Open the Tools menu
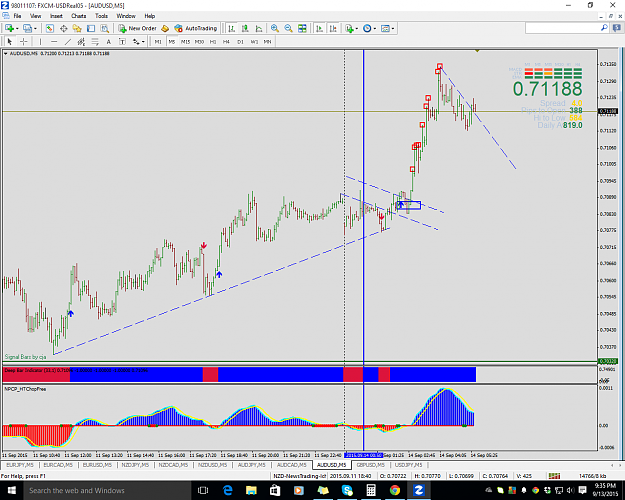Viewport: 625px width, 500px height. click(101, 16)
